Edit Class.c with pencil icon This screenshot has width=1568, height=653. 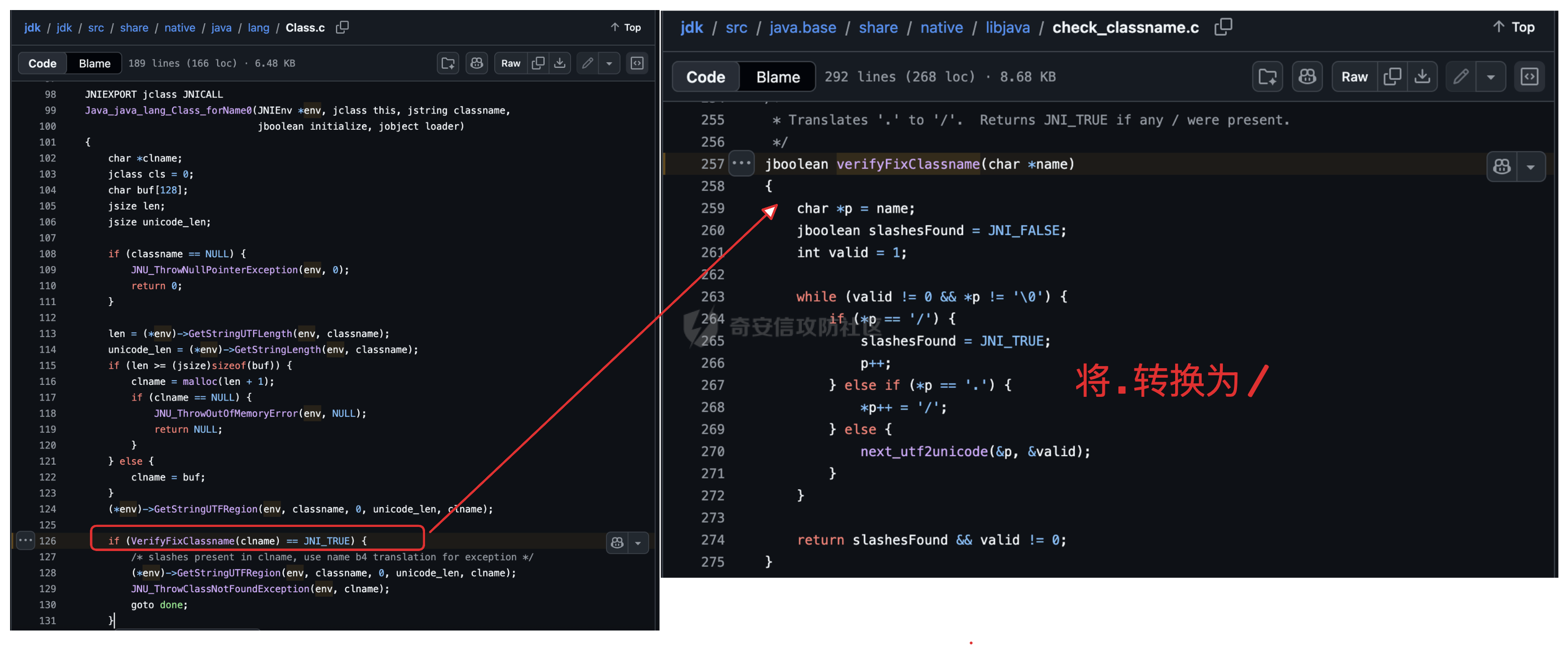point(587,63)
